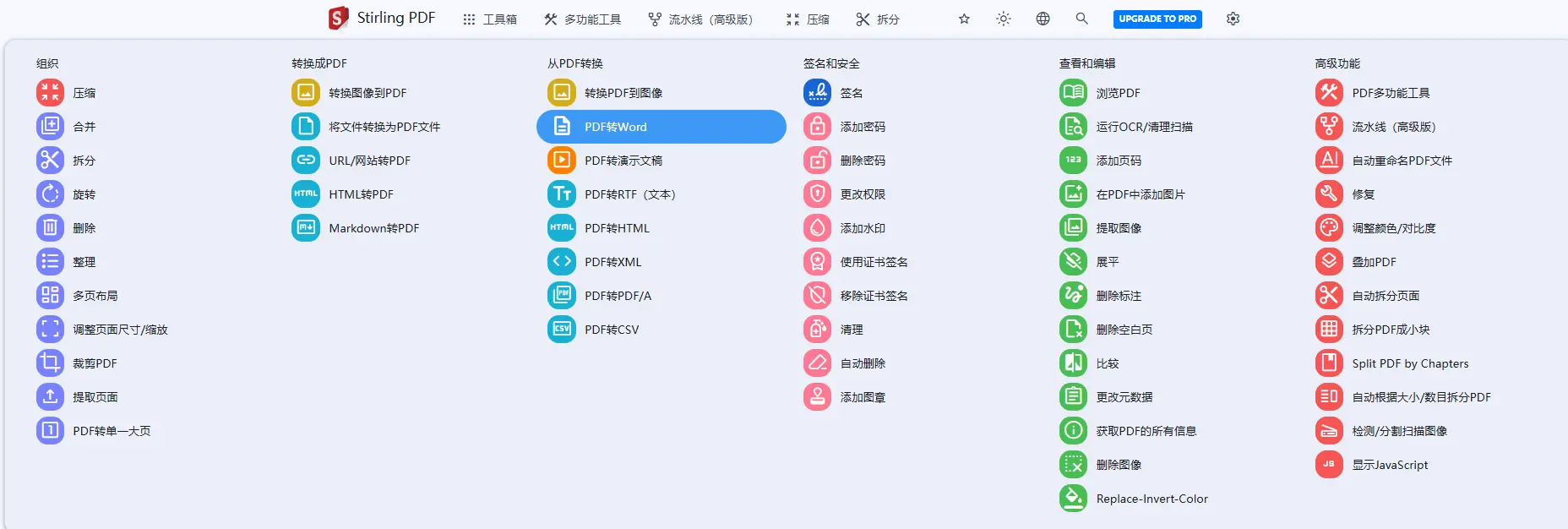Click the 自动重命名PDF文件 AI icon
The image size is (1568, 529).
tap(1330, 161)
